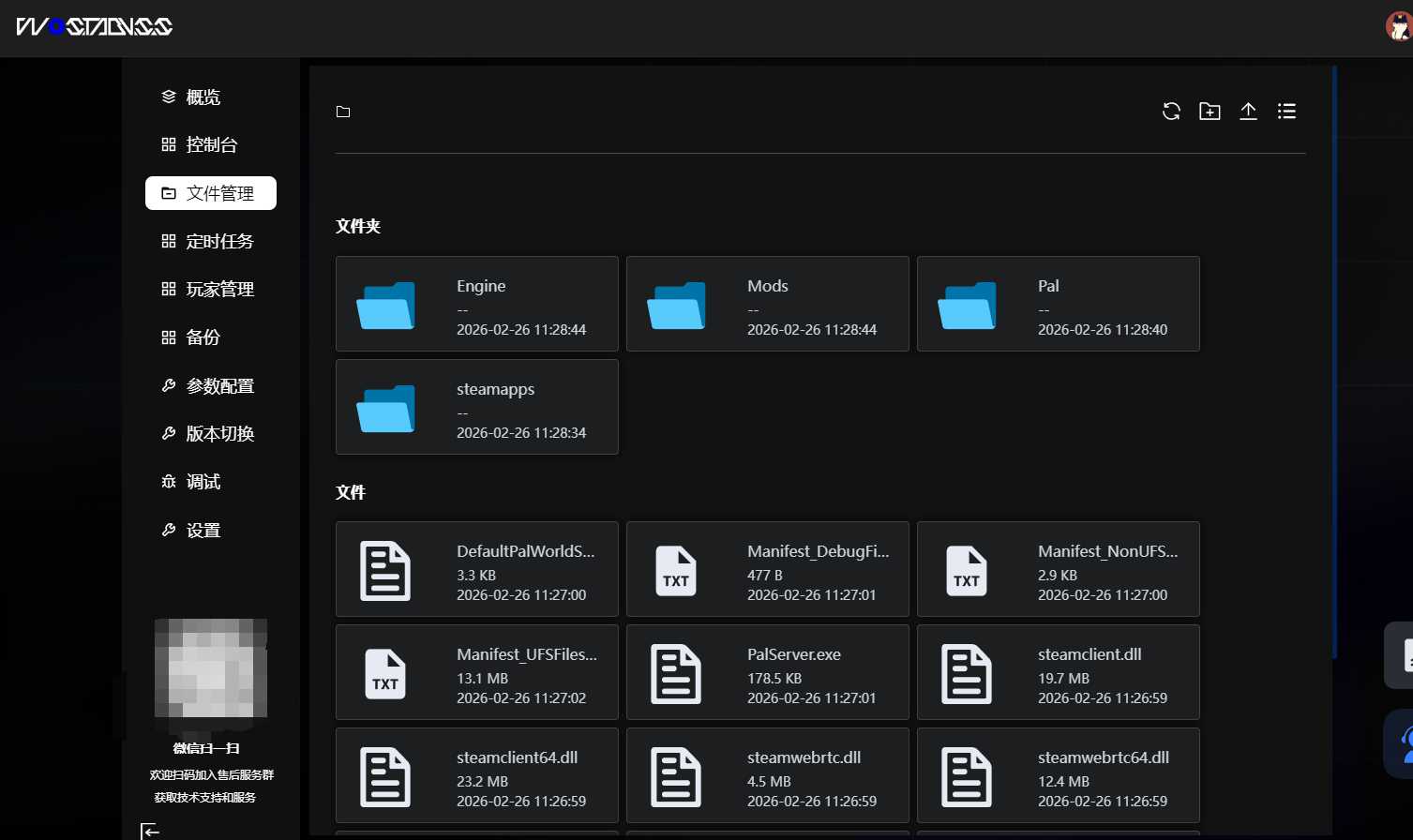Open the 调试 debug page
Viewport: 1413px width, 840px height.
(x=211, y=482)
